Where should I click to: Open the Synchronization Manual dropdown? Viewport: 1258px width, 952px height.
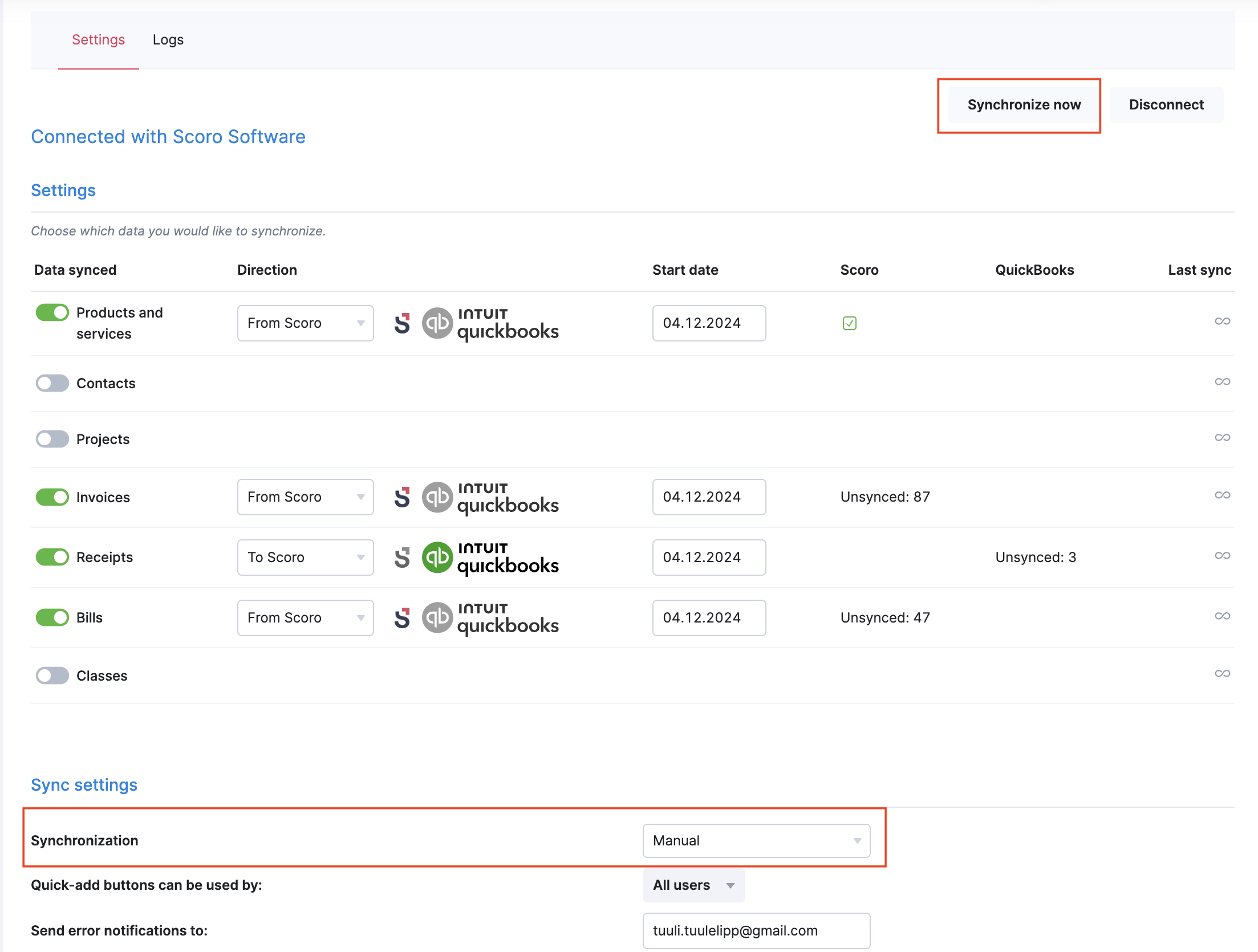[x=756, y=841]
